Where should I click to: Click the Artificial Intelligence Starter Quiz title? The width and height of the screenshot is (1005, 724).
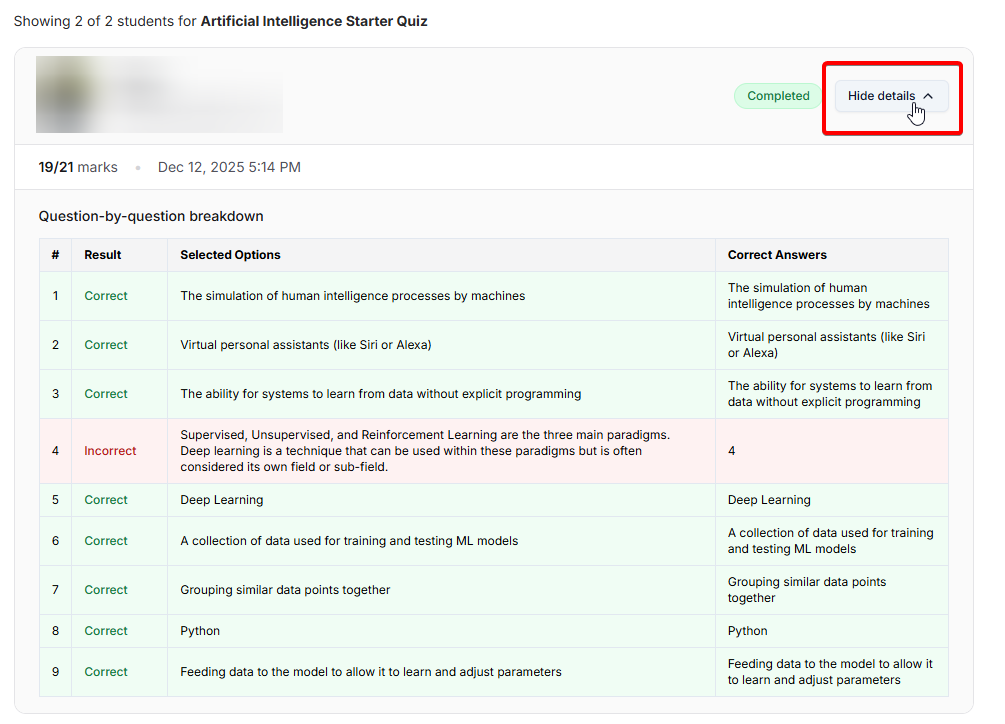[x=314, y=21]
